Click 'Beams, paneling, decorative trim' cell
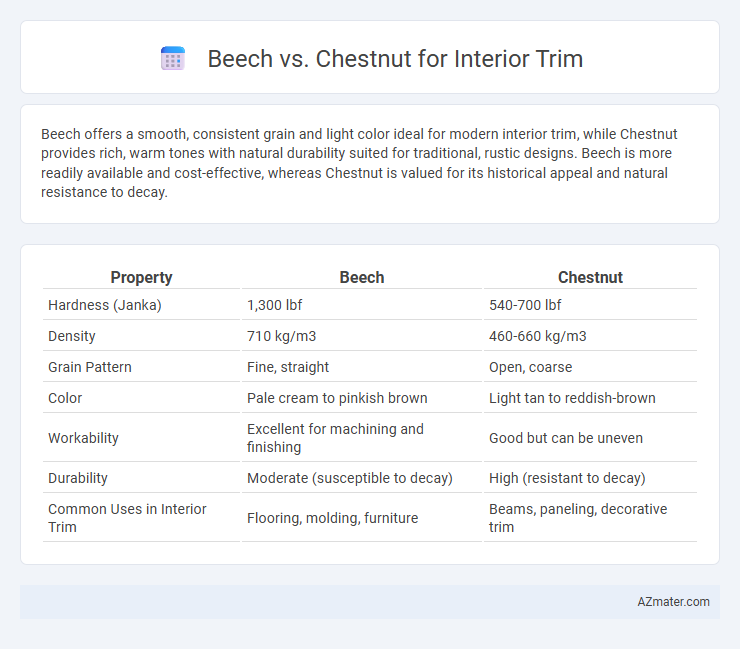Image resolution: width=740 pixels, height=649 pixels. (578, 518)
